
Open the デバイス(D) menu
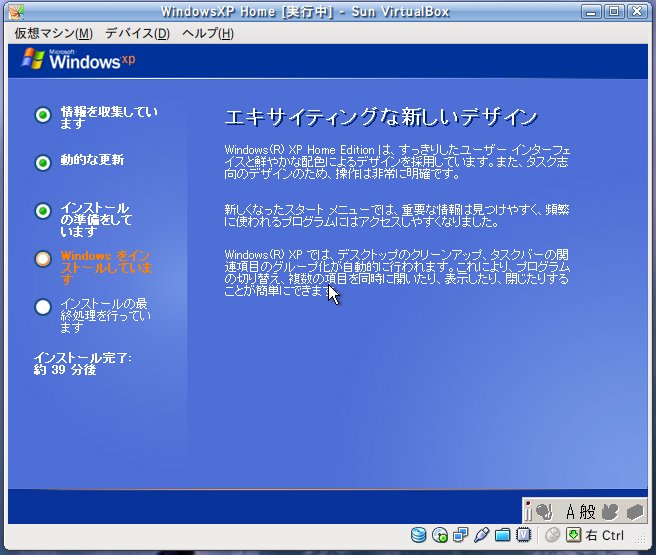pos(138,33)
